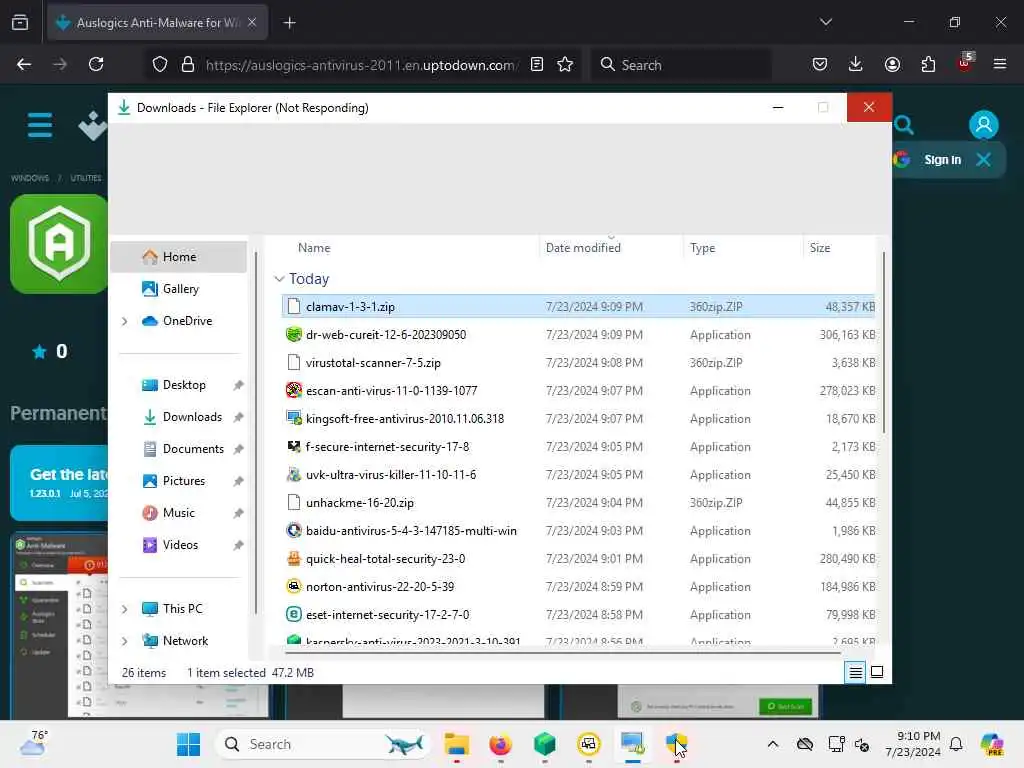Click the Firefox URL address field
The height and width of the screenshot is (768, 1024).
(360, 65)
